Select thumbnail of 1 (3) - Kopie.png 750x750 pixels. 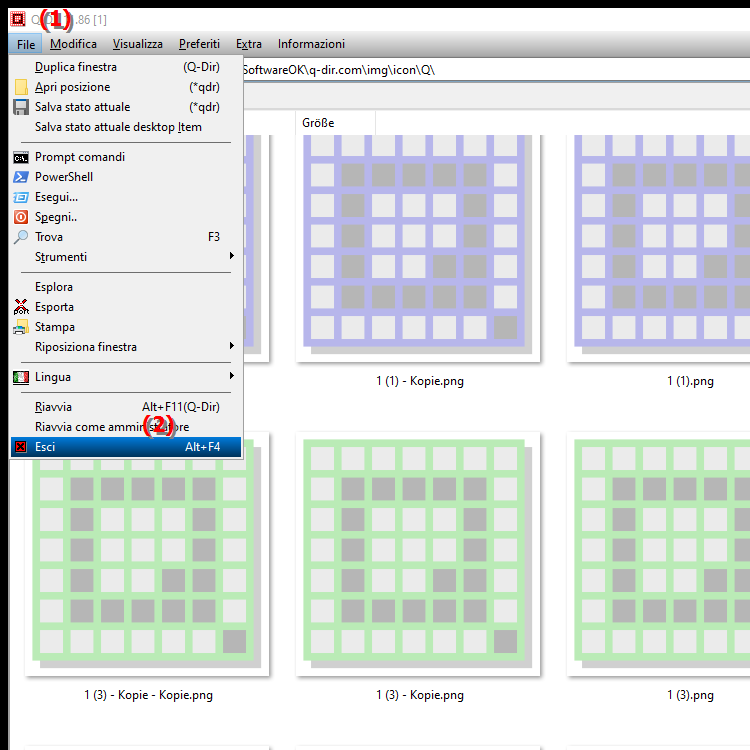[x=418, y=554]
